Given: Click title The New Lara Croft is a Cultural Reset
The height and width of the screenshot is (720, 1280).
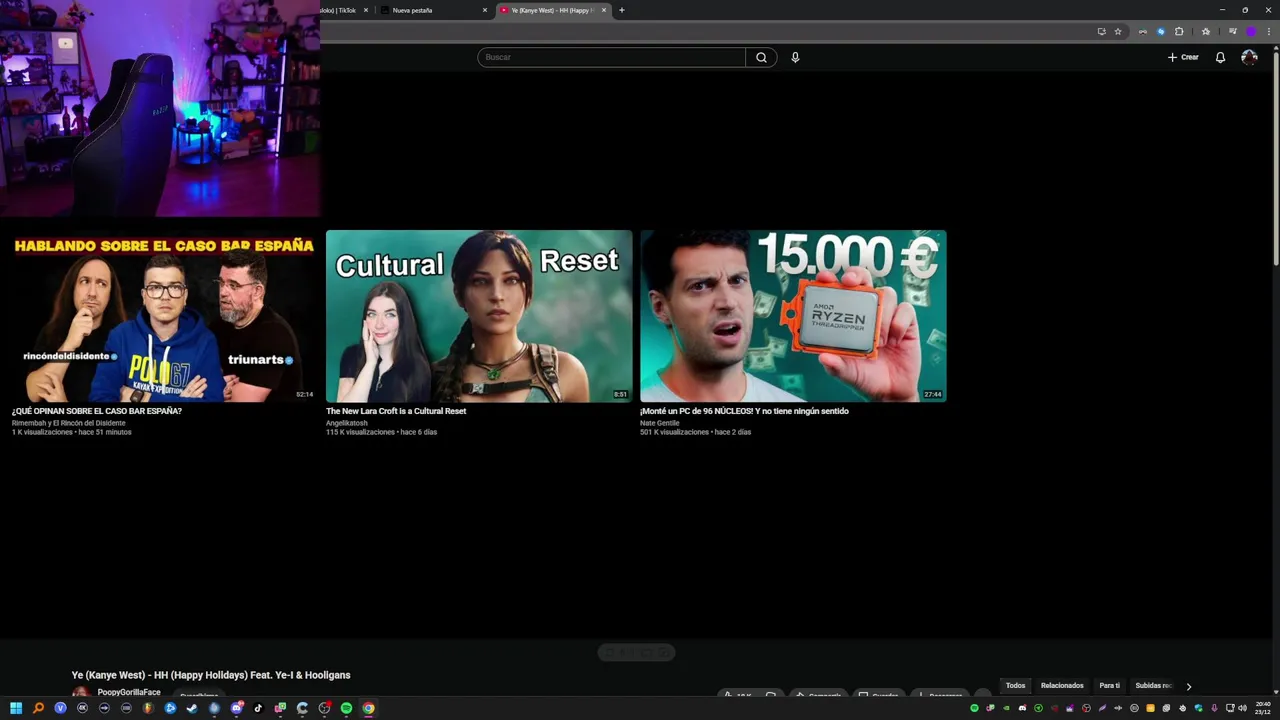Looking at the screenshot, I should [x=396, y=411].
